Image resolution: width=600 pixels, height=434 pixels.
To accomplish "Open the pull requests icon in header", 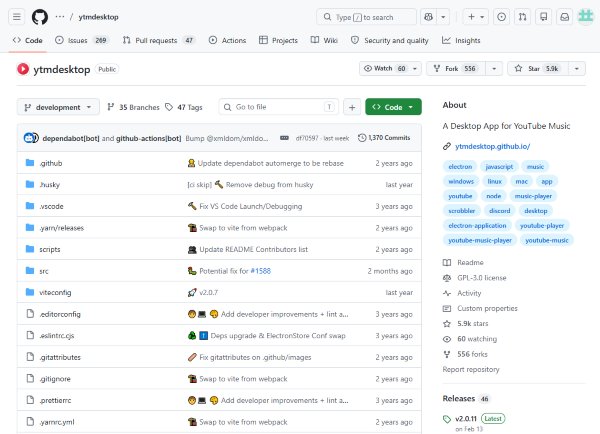I will tap(523, 17).
